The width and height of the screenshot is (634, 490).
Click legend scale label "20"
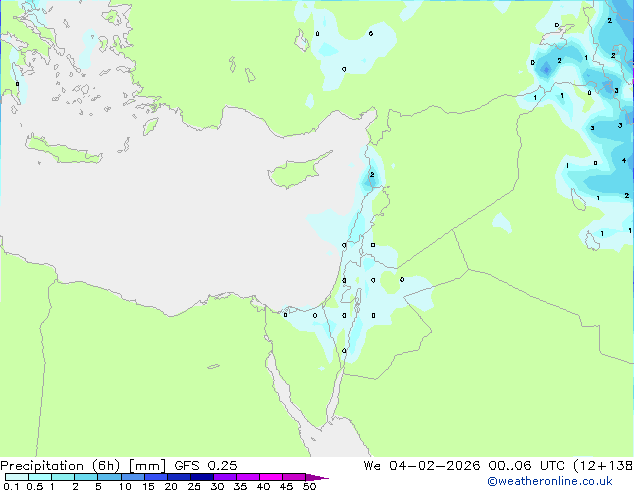[171, 486]
